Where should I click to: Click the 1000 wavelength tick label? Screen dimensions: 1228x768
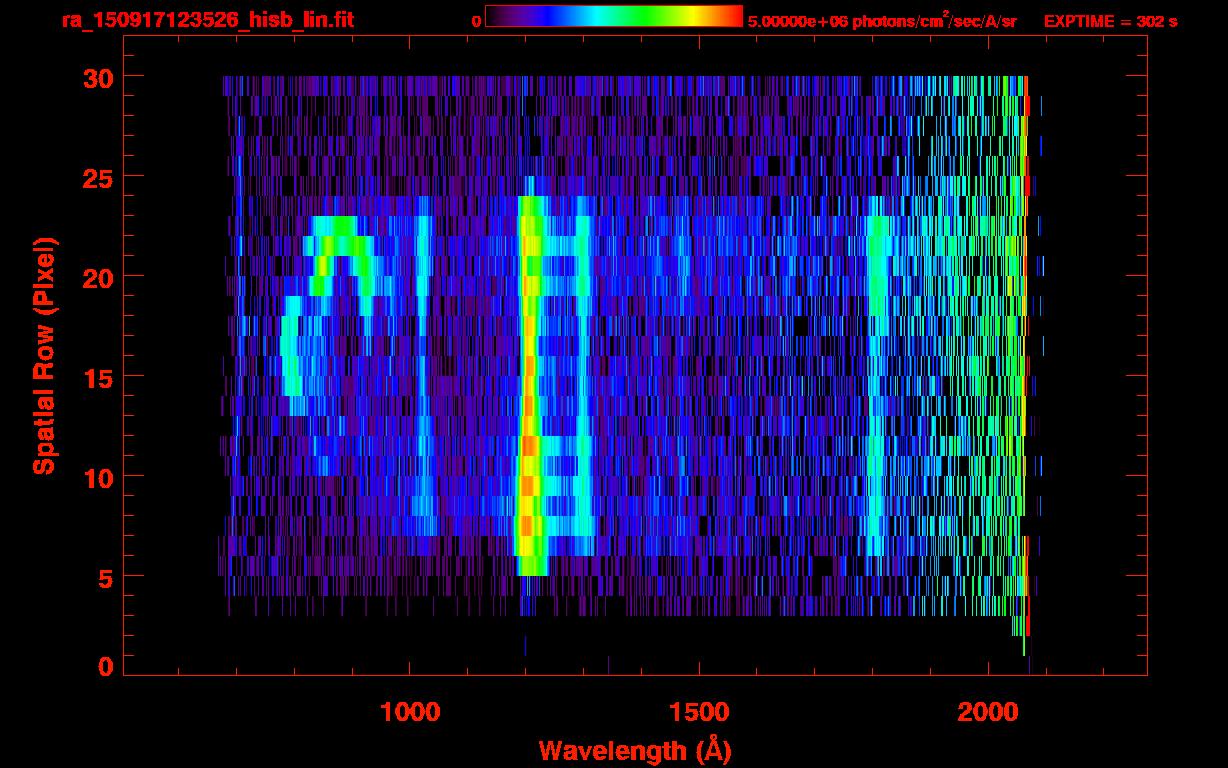pos(410,712)
